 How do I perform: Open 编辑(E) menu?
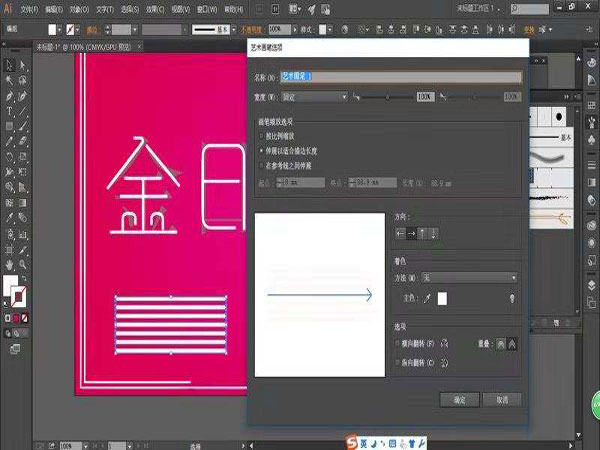pos(54,9)
